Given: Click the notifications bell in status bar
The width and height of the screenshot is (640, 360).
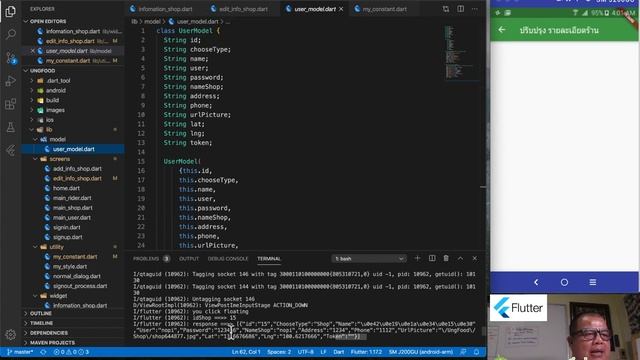Looking at the screenshot, I should tap(476, 352).
